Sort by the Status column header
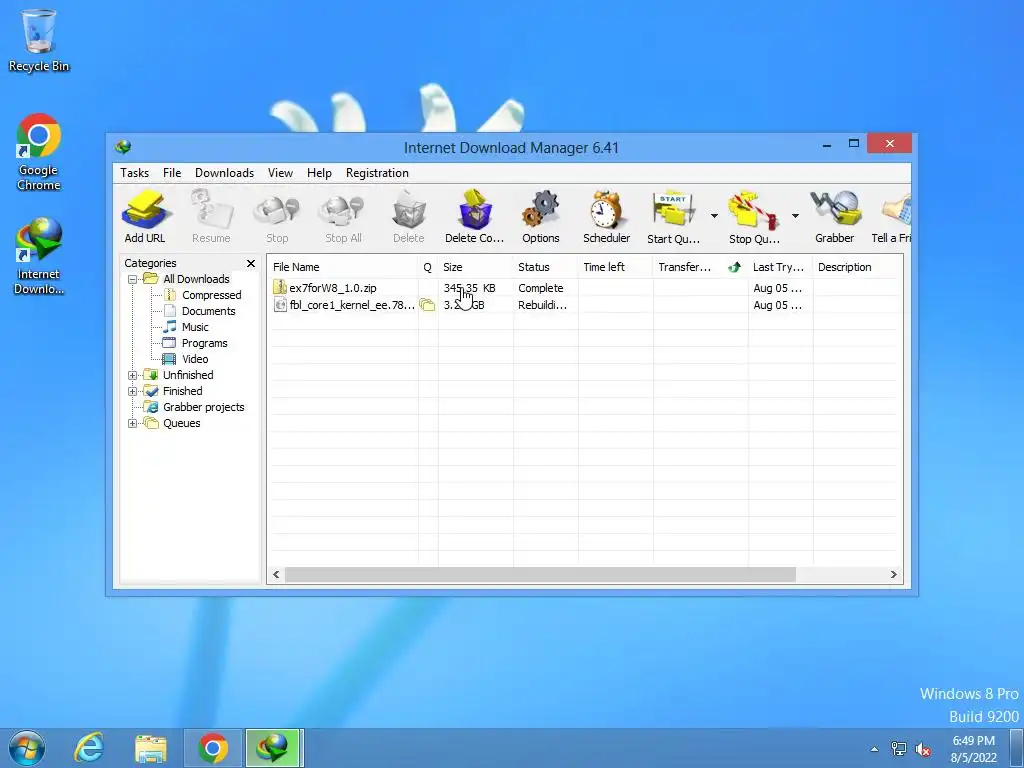 pos(545,267)
